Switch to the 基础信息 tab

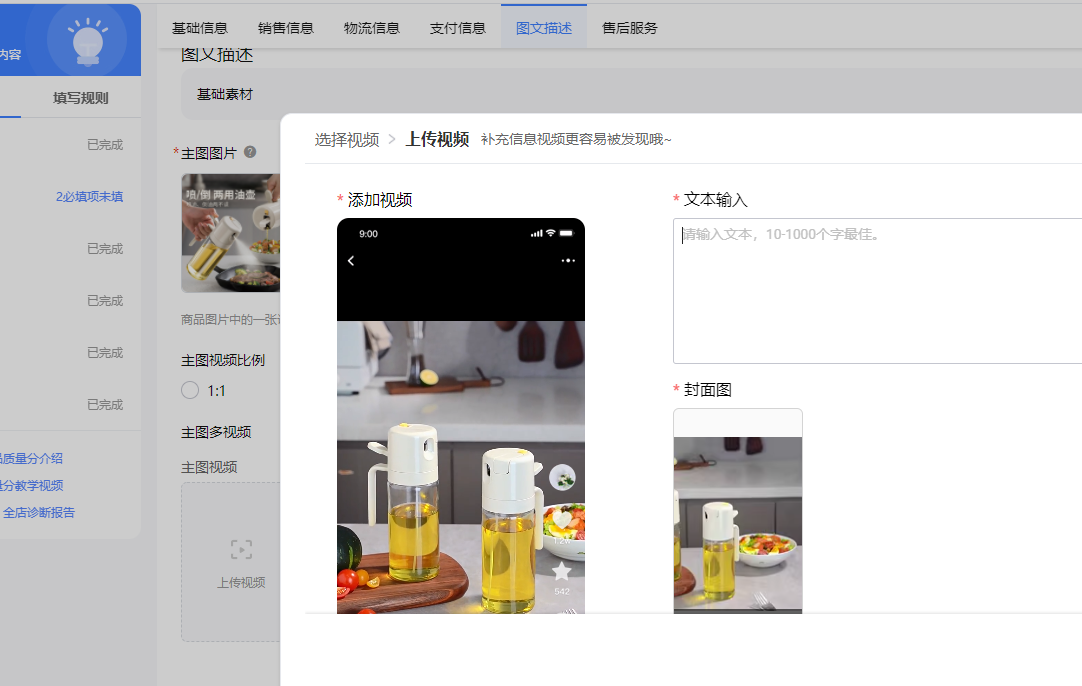(200, 28)
